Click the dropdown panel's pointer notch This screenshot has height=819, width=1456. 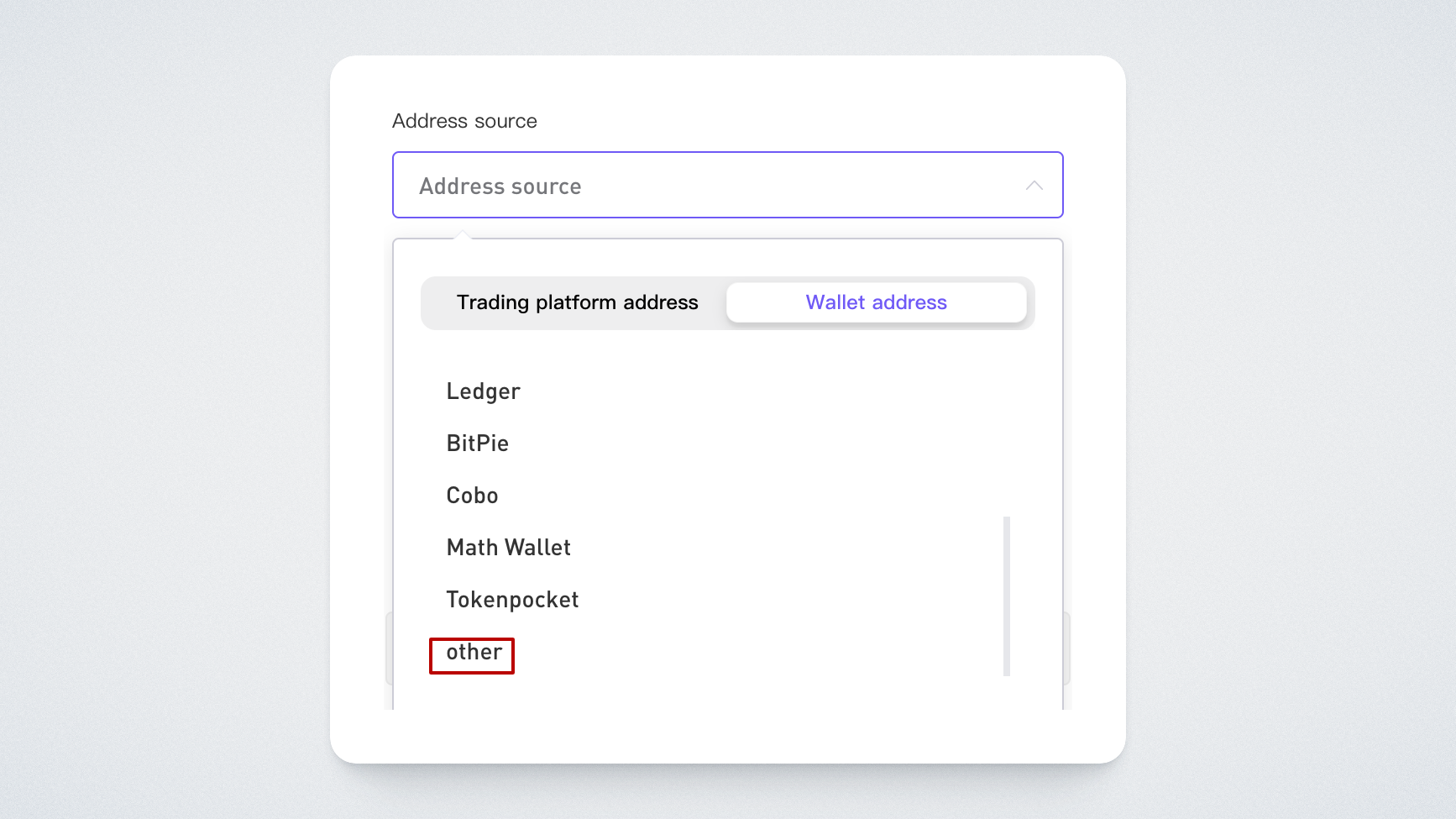(x=462, y=235)
